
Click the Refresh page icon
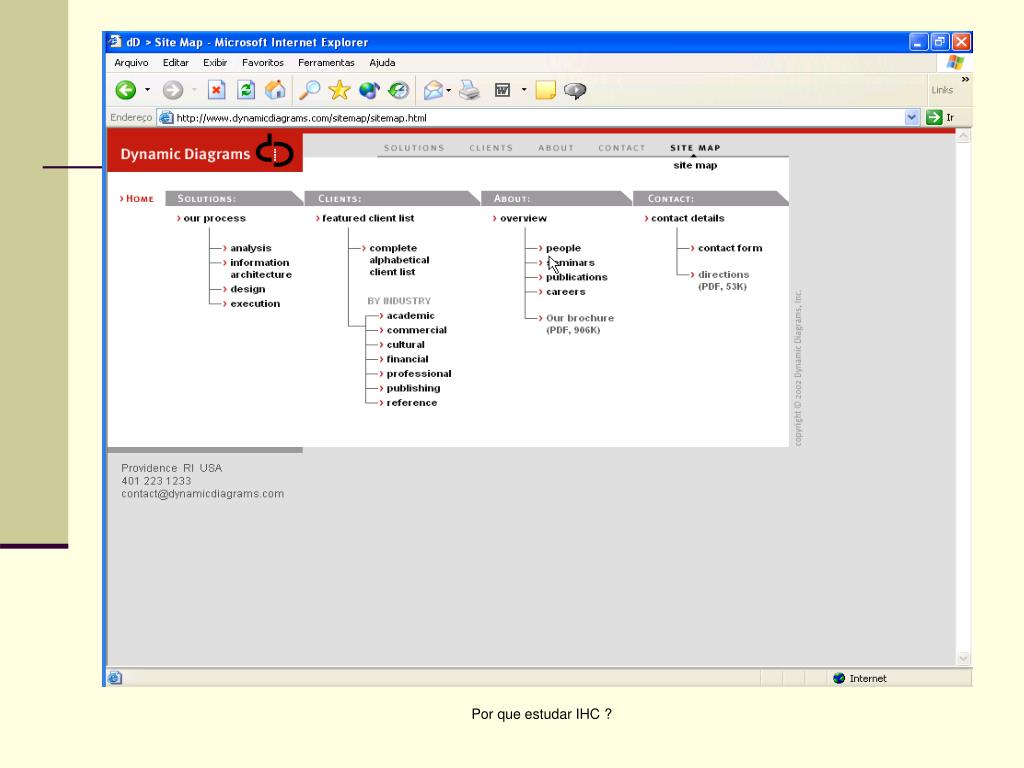pos(246,90)
